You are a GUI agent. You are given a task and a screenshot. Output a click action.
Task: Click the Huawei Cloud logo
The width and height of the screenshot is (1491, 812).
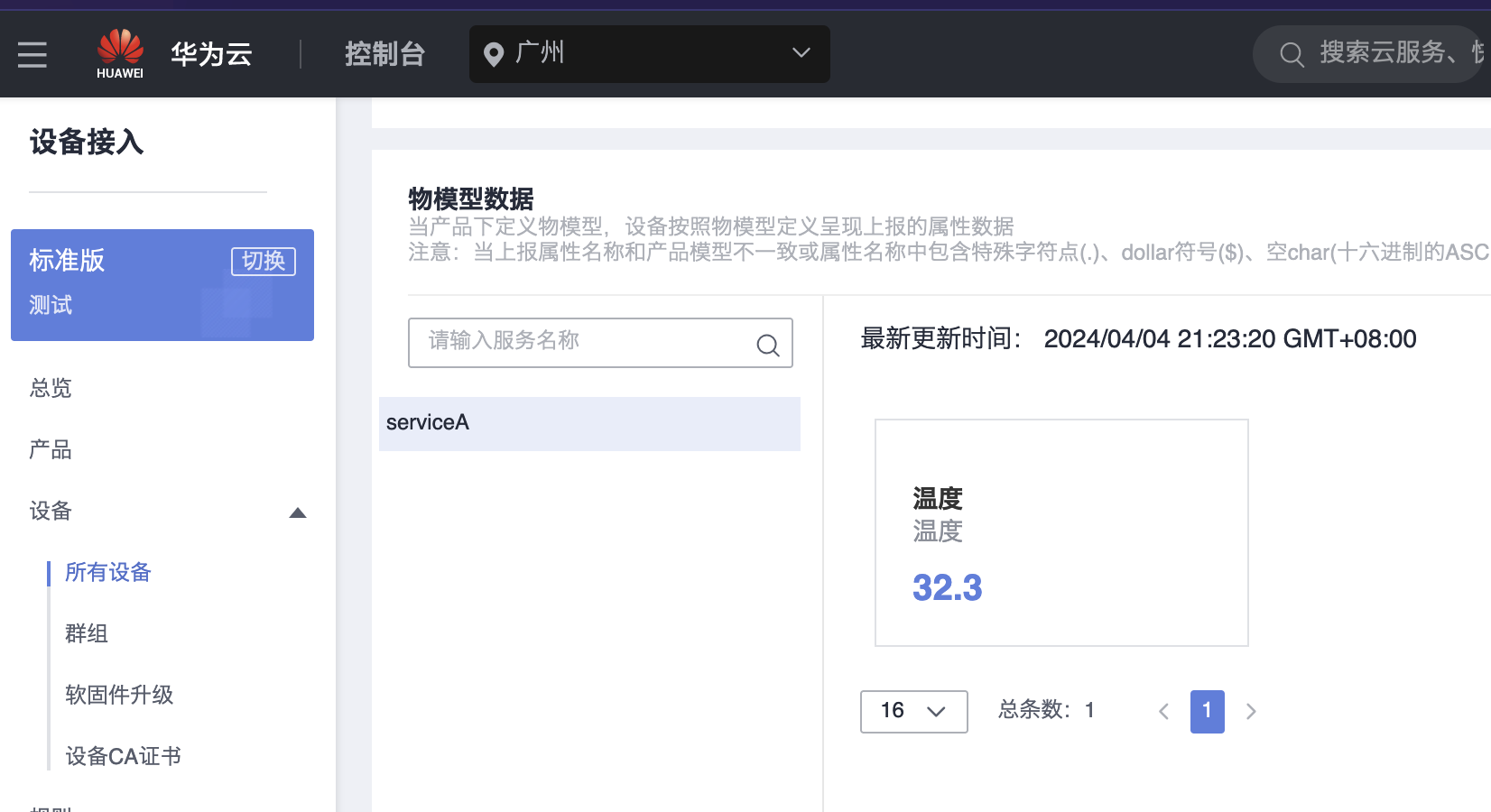pyautogui.click(x=120, y=52)
